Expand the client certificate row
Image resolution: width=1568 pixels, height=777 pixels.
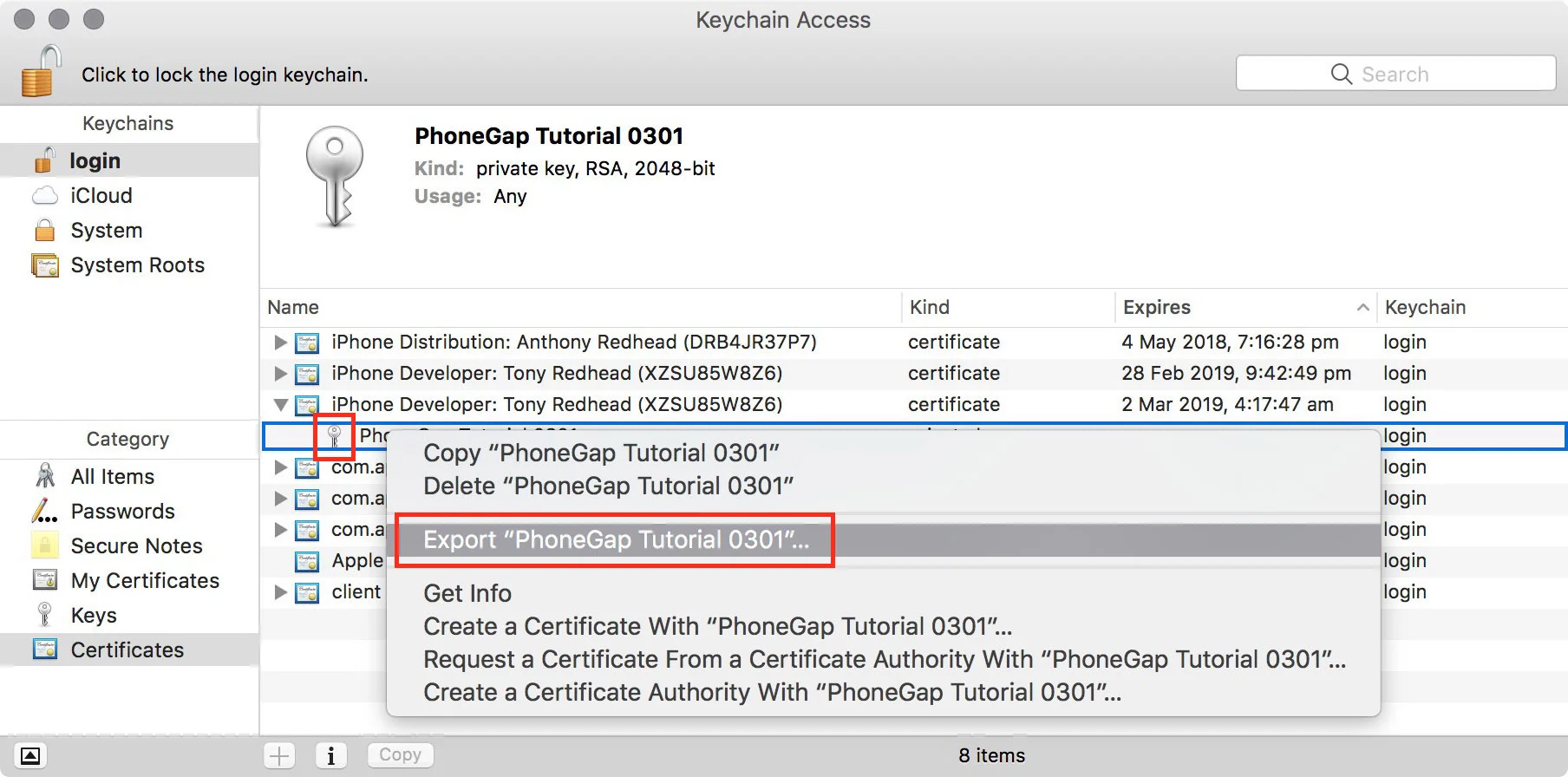tap(280, 592)
